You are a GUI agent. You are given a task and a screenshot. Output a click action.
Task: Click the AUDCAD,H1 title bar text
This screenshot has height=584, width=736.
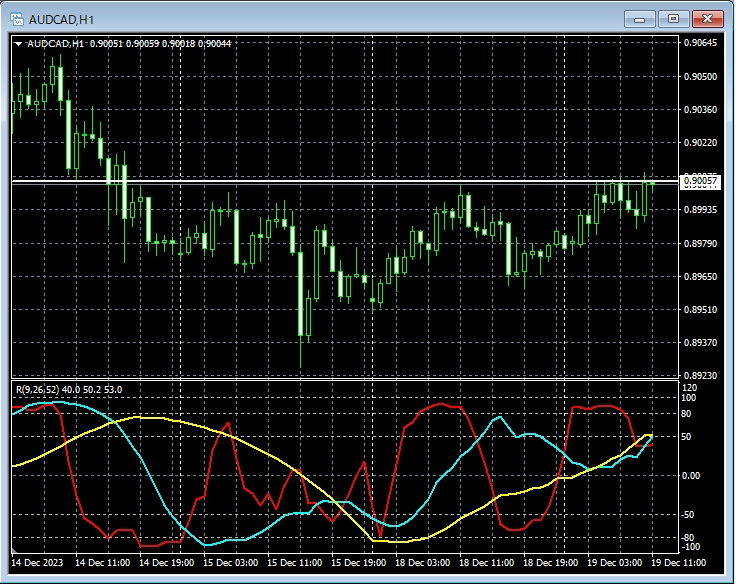pos(64,18)
